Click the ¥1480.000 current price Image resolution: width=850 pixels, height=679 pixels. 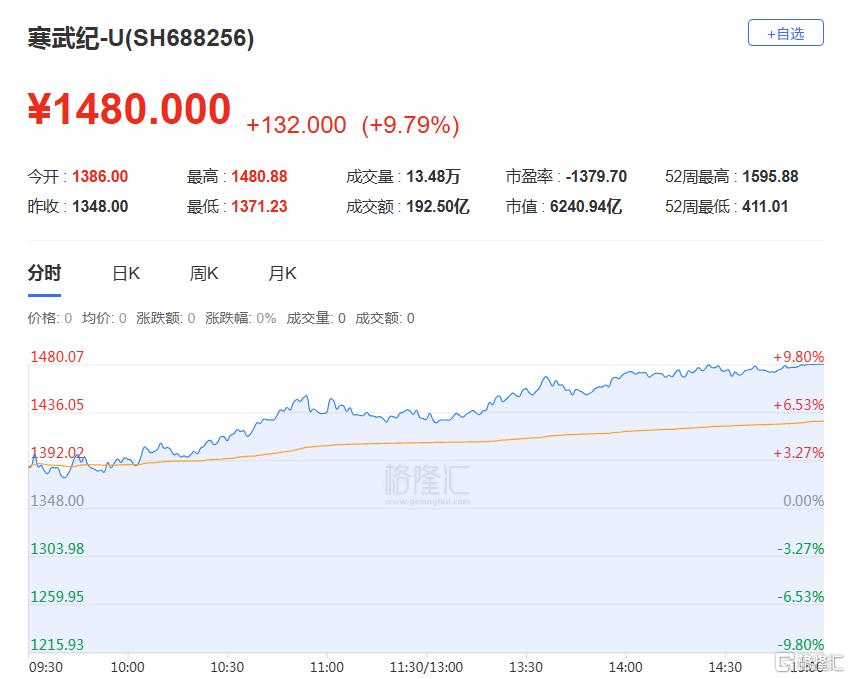(129, 110)
